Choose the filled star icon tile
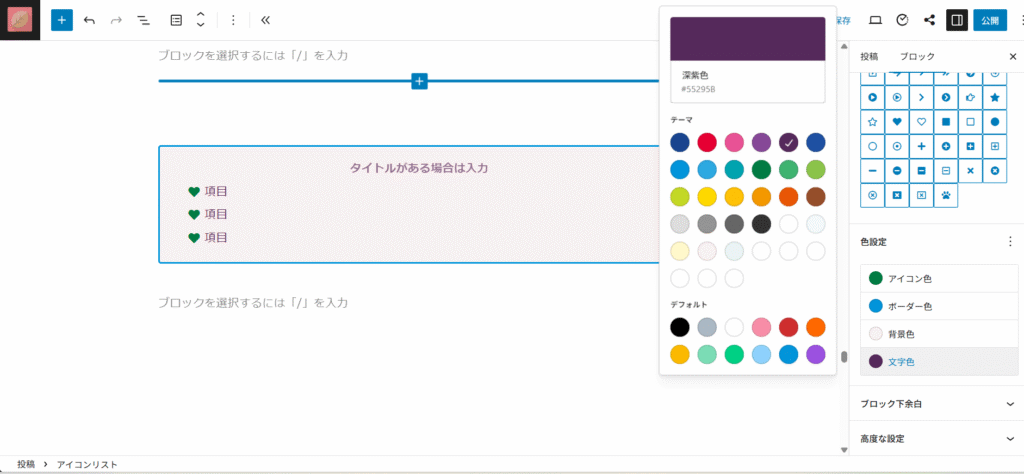1024x474 pixels. 995,97
